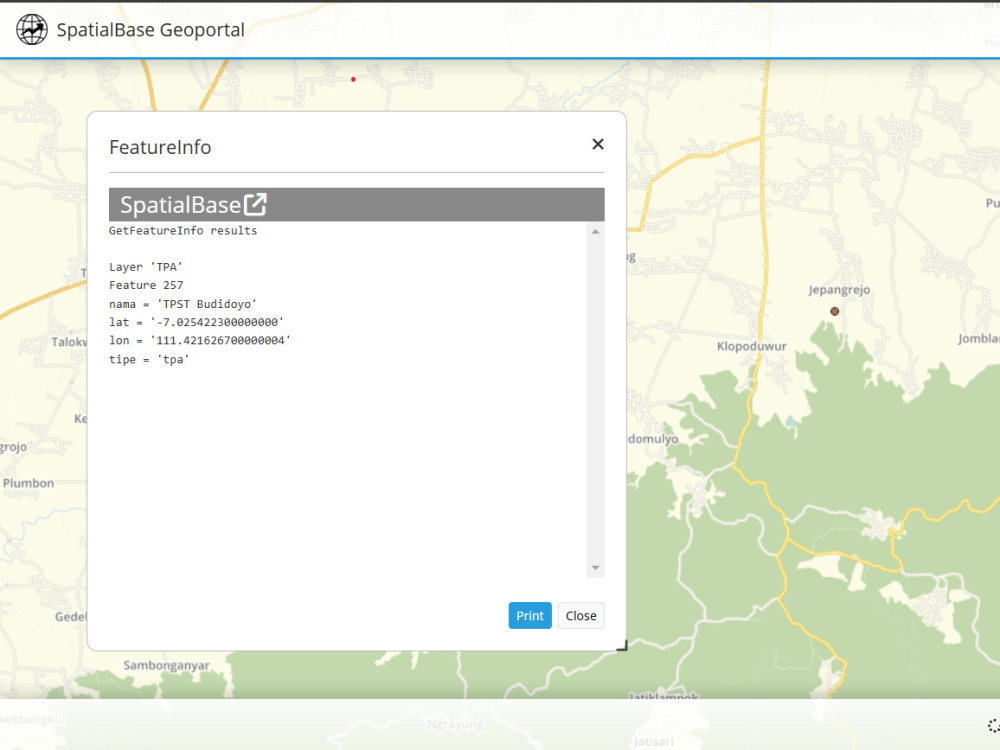The height and width of the screenshot is (750, 1000).
Task: Click the FeatureInfo dialog heading
Action: [x=160, y=147]
